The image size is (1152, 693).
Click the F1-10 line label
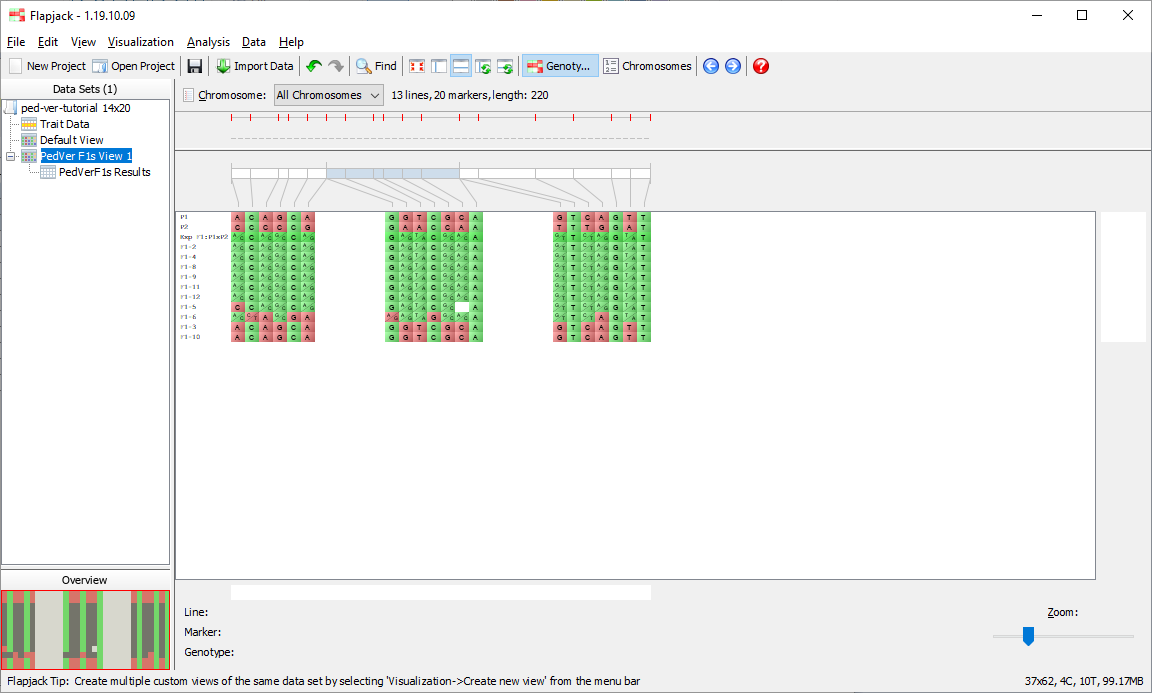click(x=190, y=337)
